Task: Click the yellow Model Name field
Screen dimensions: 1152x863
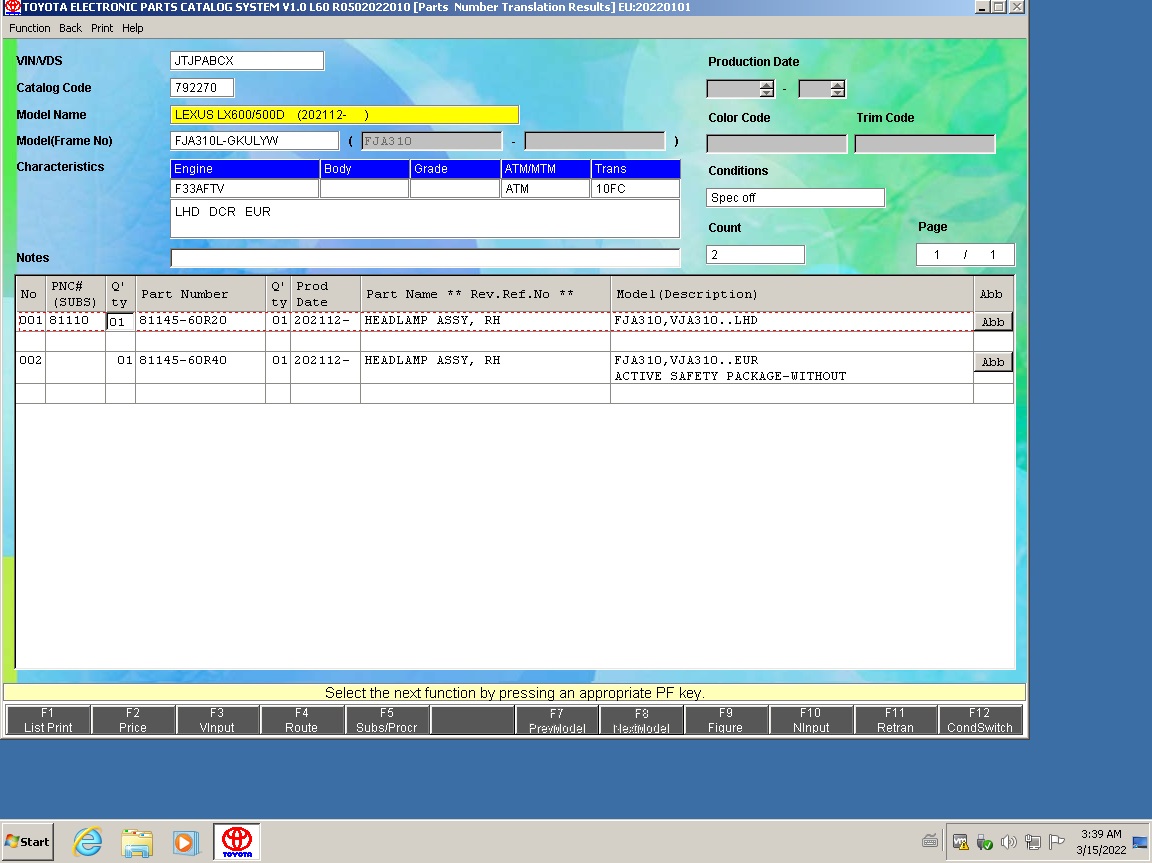Action: tap(345, 115)
